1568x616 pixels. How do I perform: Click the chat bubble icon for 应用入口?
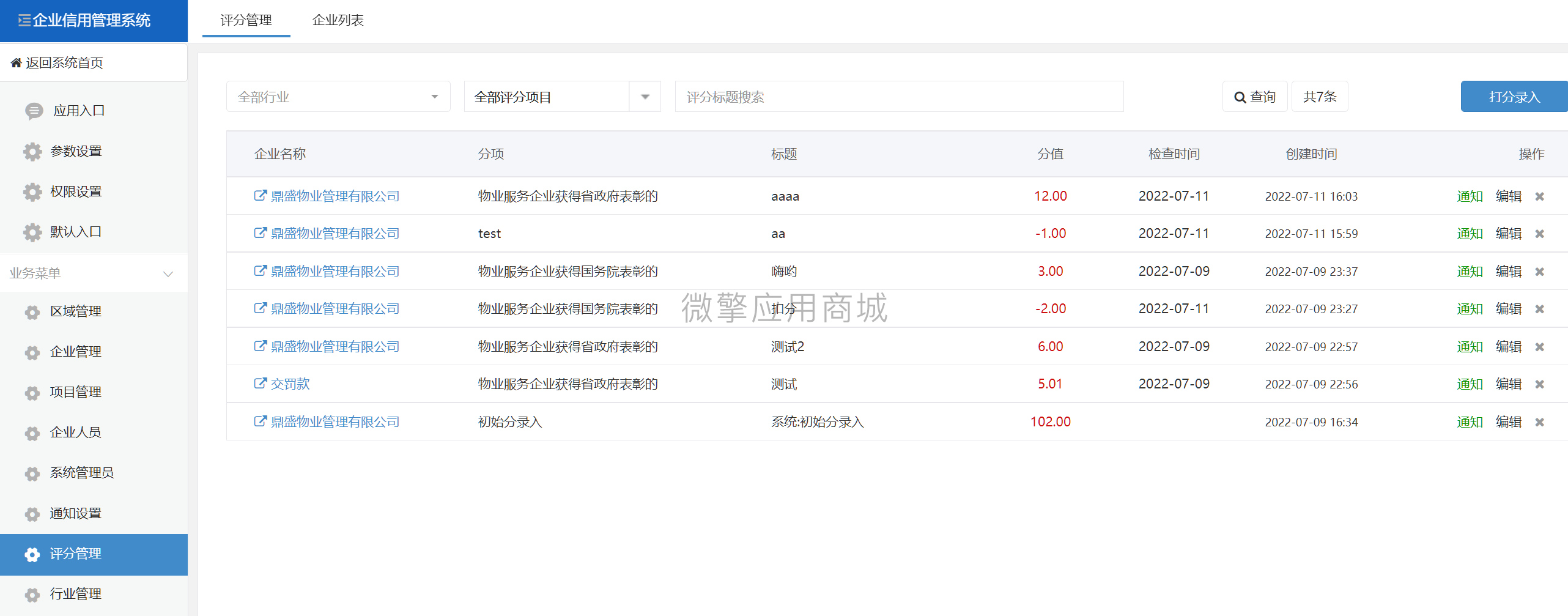pyautogui.click(x=34, y=111)
